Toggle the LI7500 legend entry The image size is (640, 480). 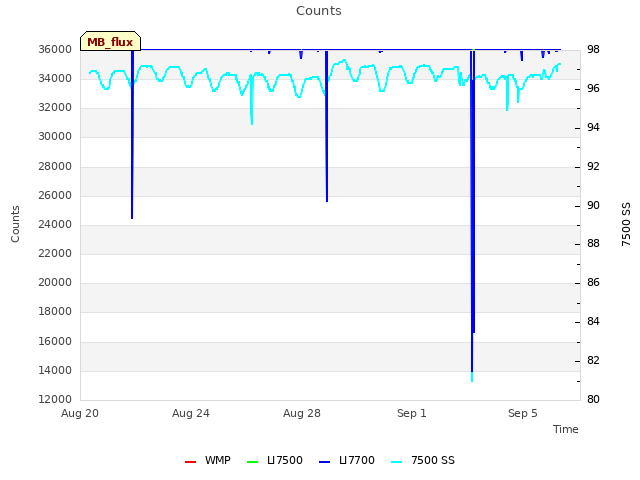[x=275, y=460]
